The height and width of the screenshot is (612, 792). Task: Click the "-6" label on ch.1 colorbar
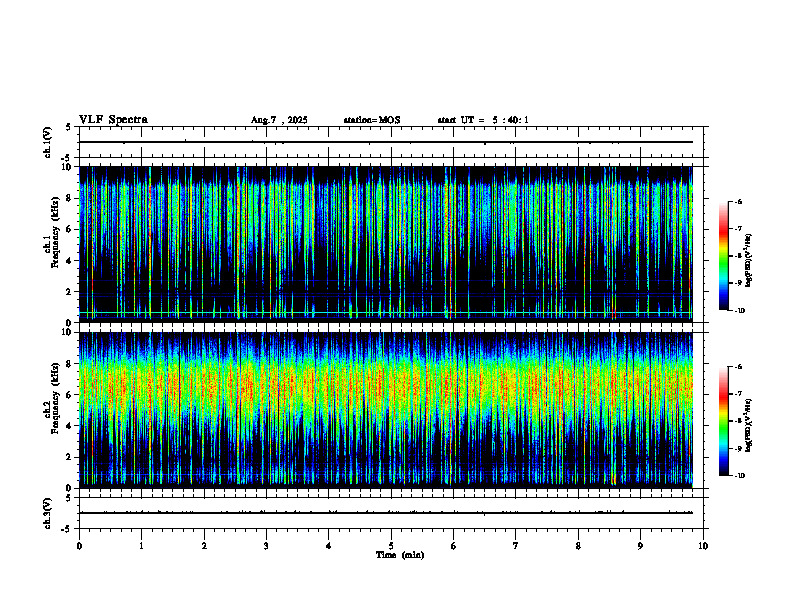pos(738,201)
